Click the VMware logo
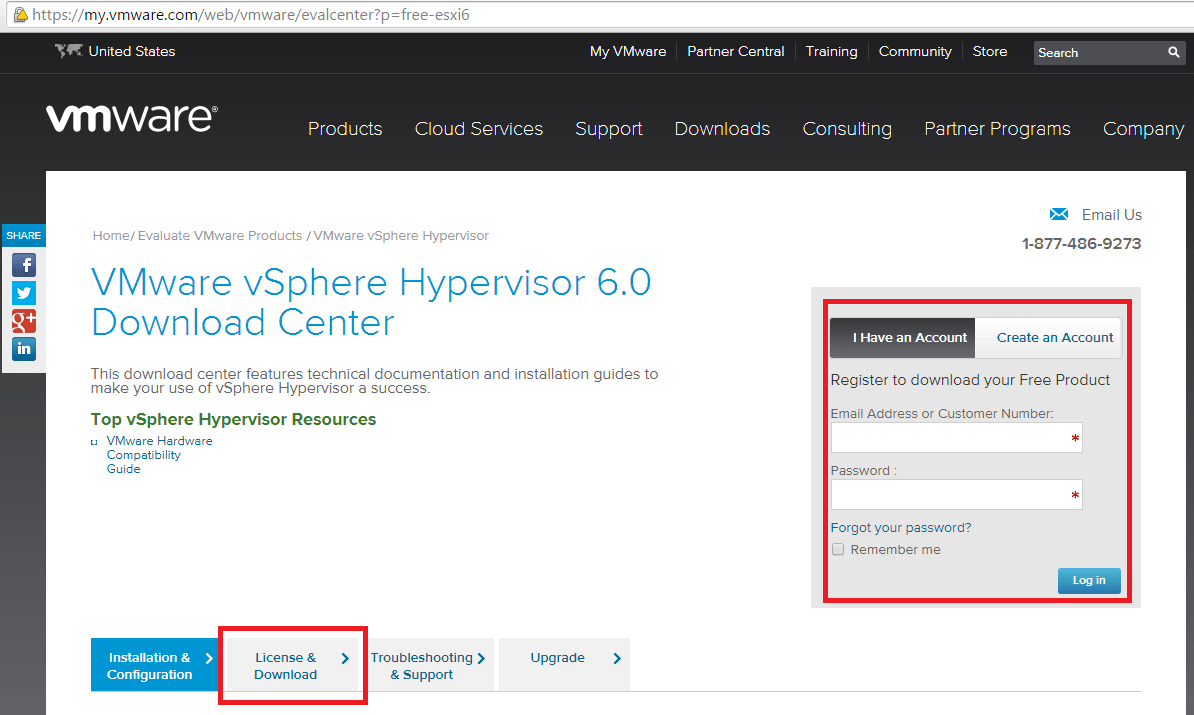Viewport: 1194px width, 715px height. point(132,117)
